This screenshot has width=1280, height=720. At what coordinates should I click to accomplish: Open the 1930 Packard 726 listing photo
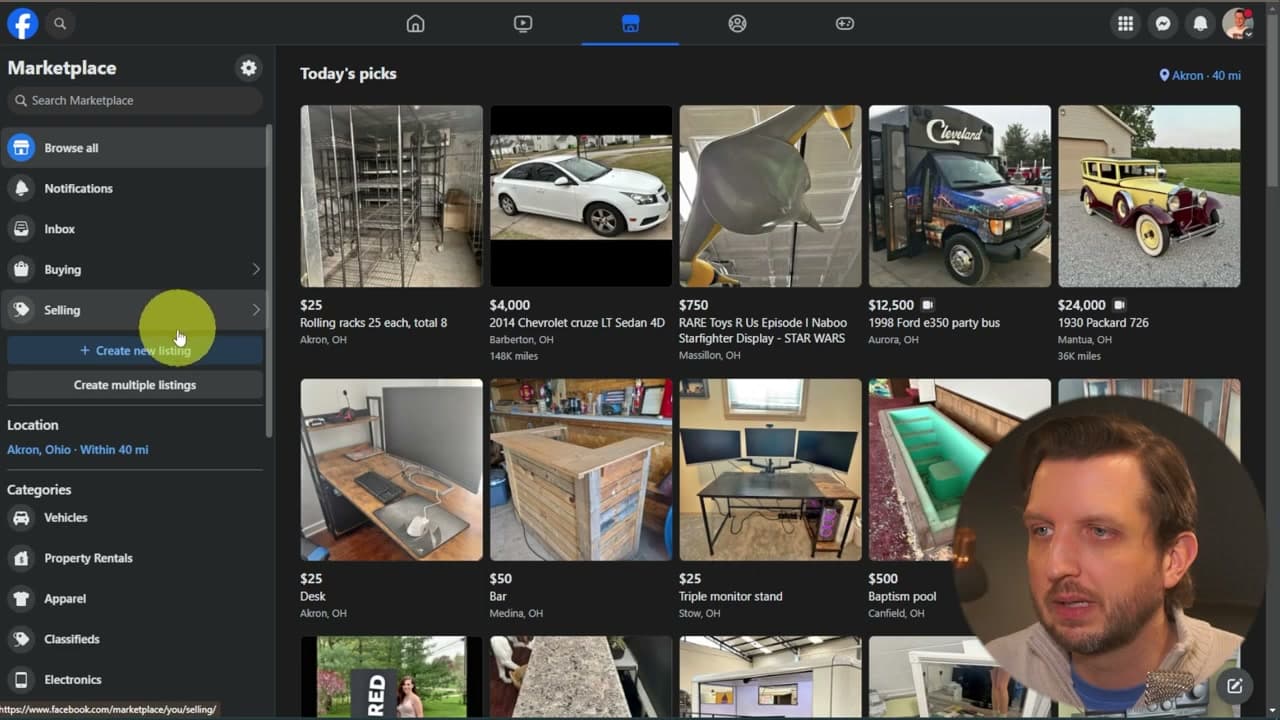click(1149, 196)
